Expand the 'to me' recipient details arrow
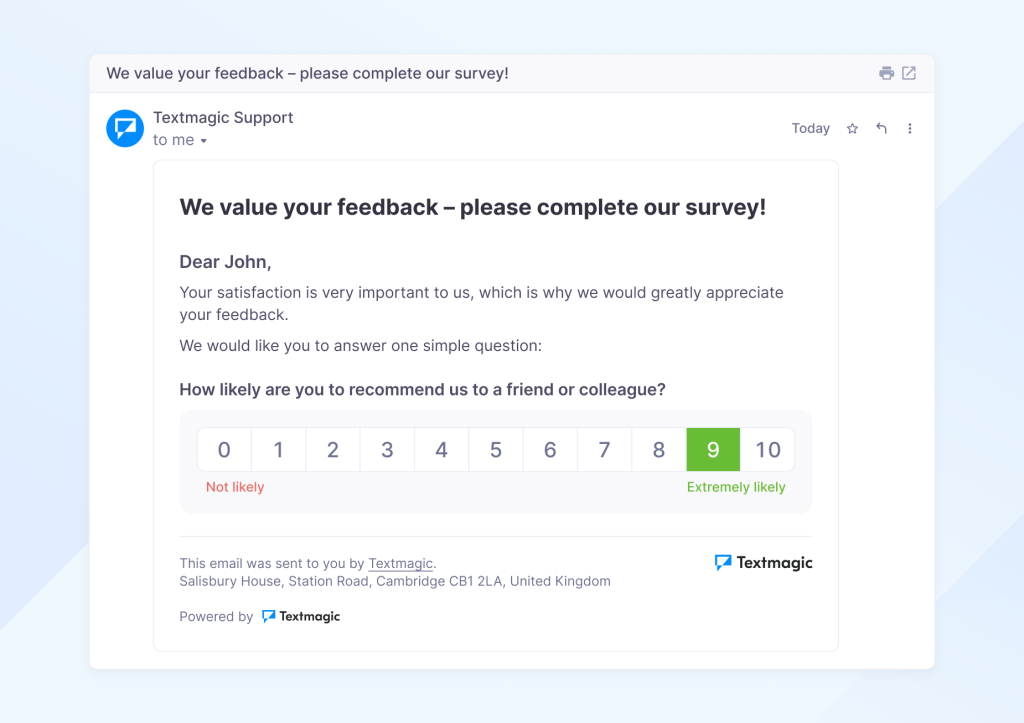1024x723 pixels. point(204,141)
